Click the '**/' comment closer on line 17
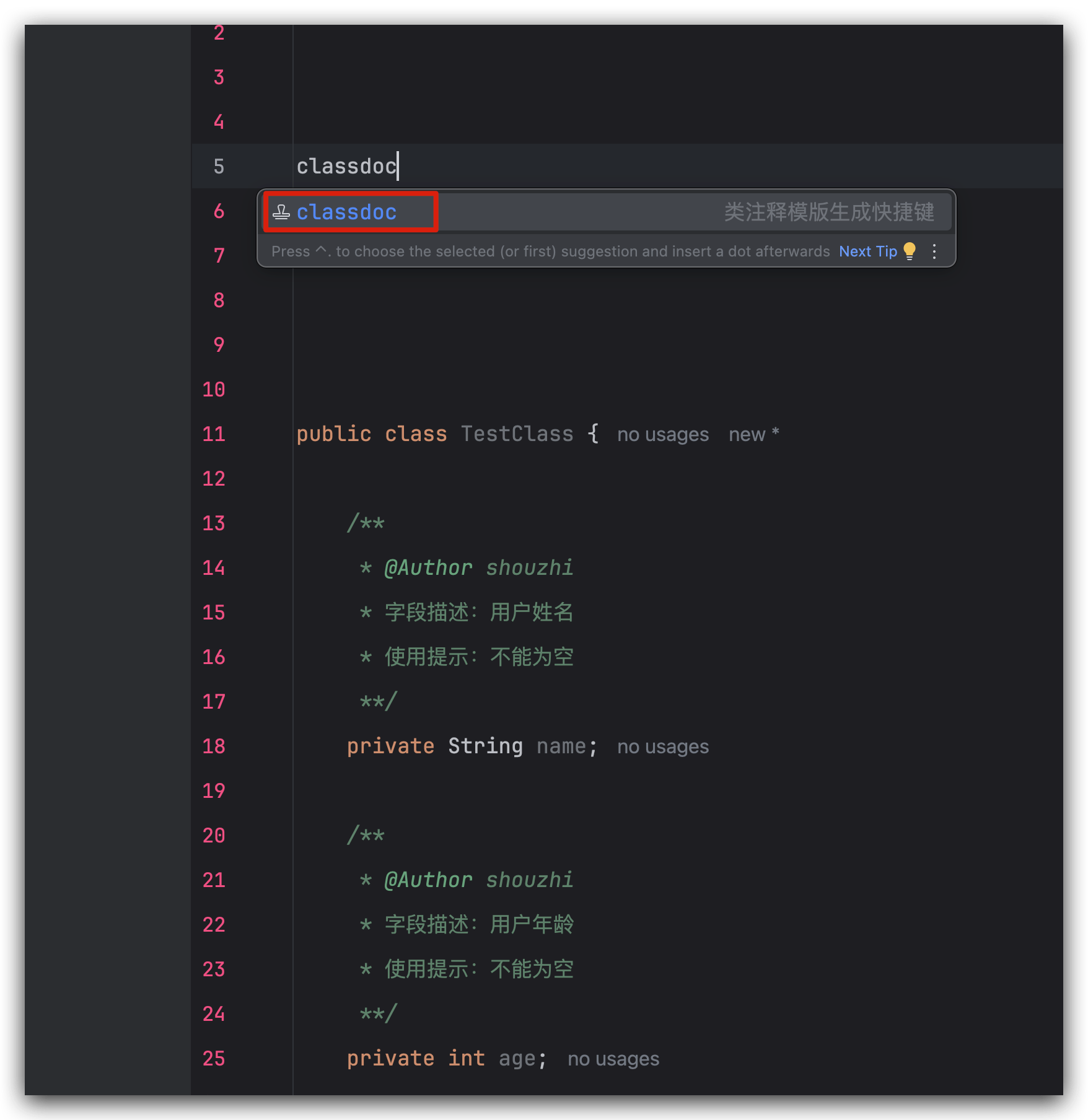 [378, 701]
